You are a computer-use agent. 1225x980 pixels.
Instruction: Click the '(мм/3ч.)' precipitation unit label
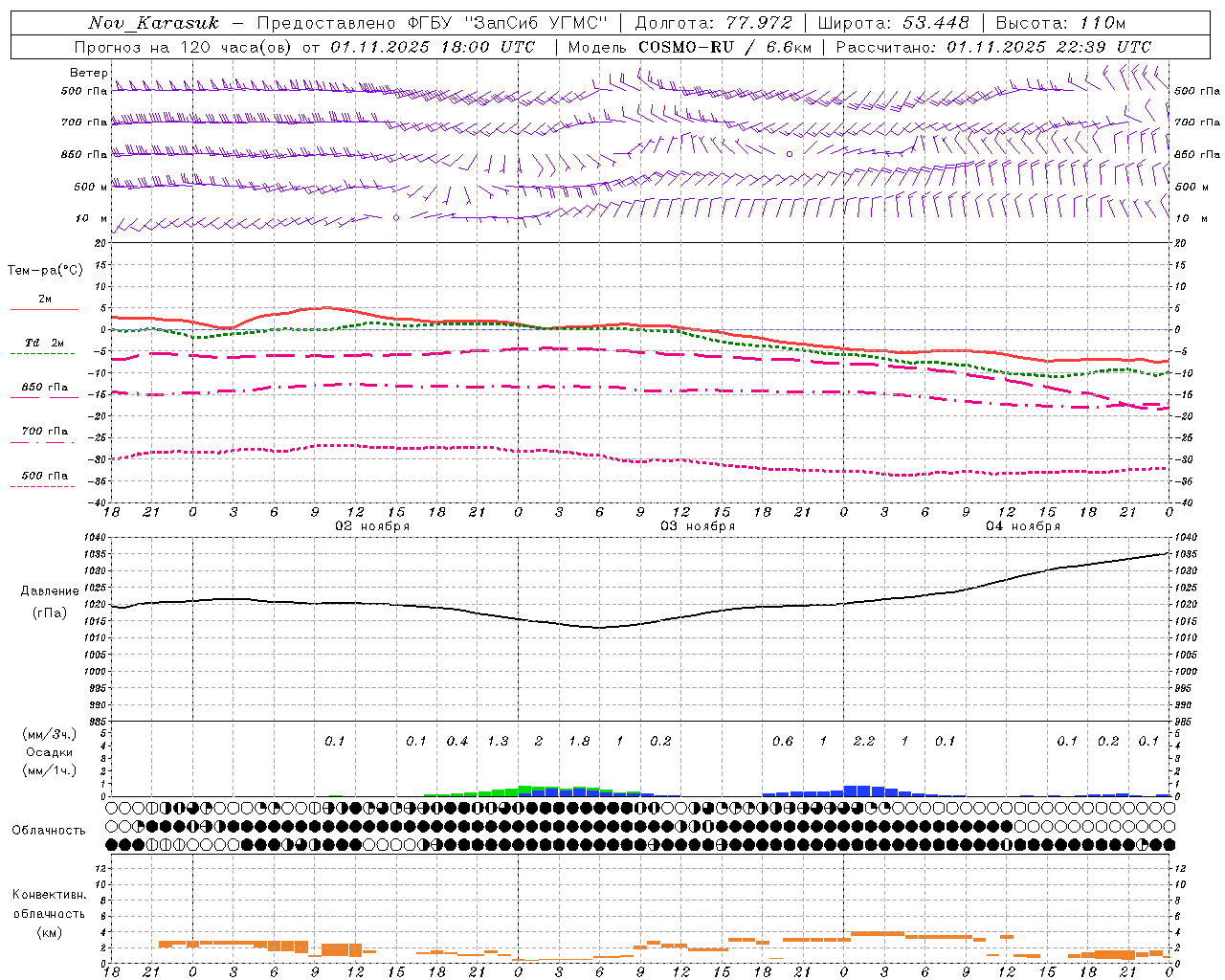pyautogui.click(x=50, y=734)
